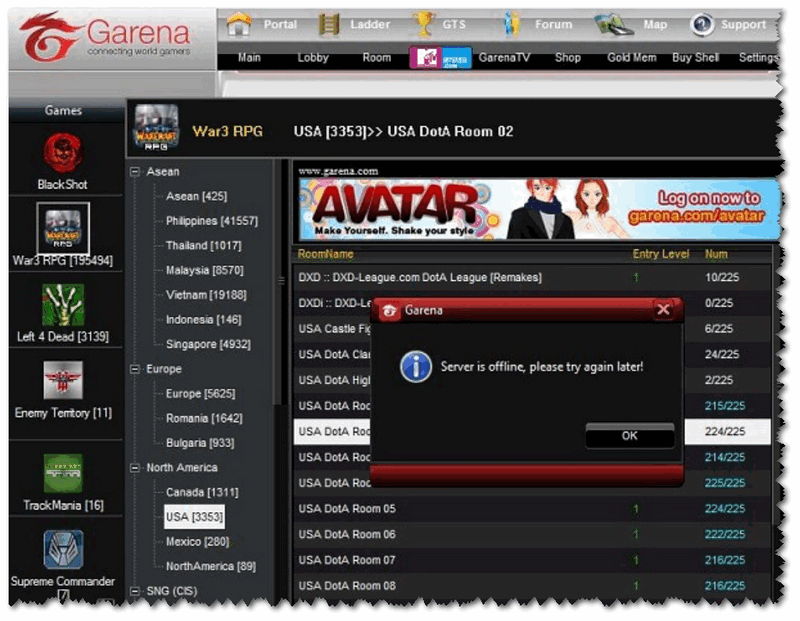Open the Shop menu item
This screenshot has width=800, height=621.
pos(568,58)
